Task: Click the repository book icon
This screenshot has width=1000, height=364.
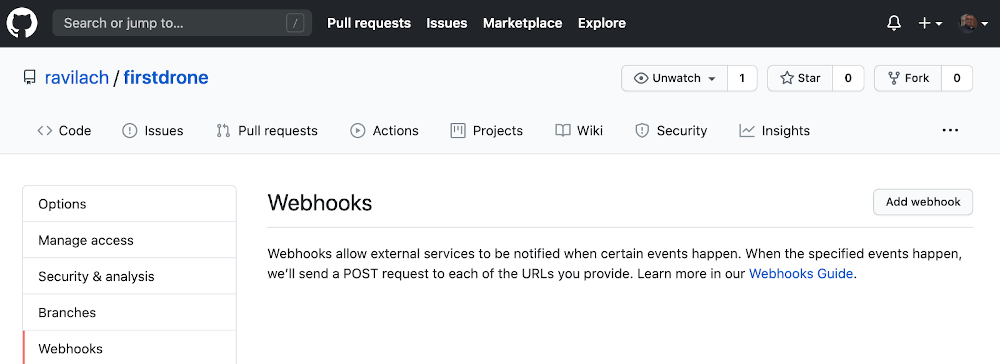Action: (29, 78)
